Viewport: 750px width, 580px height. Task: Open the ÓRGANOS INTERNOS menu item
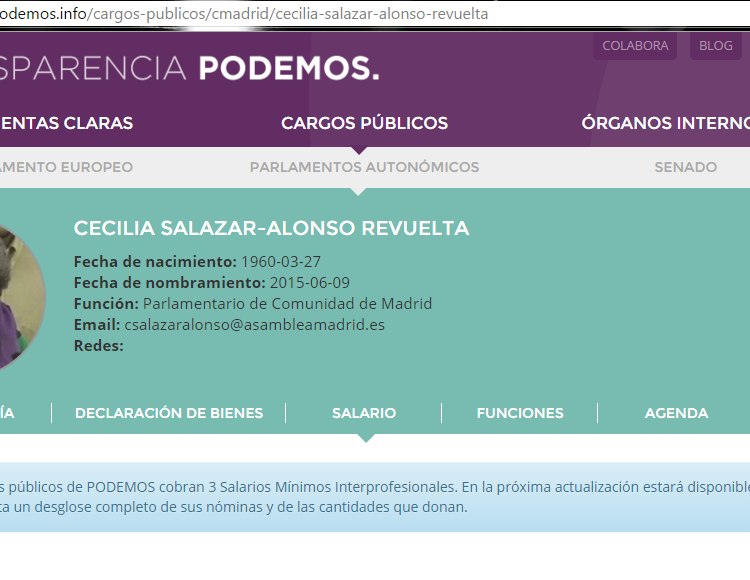[x=665, y=123]
